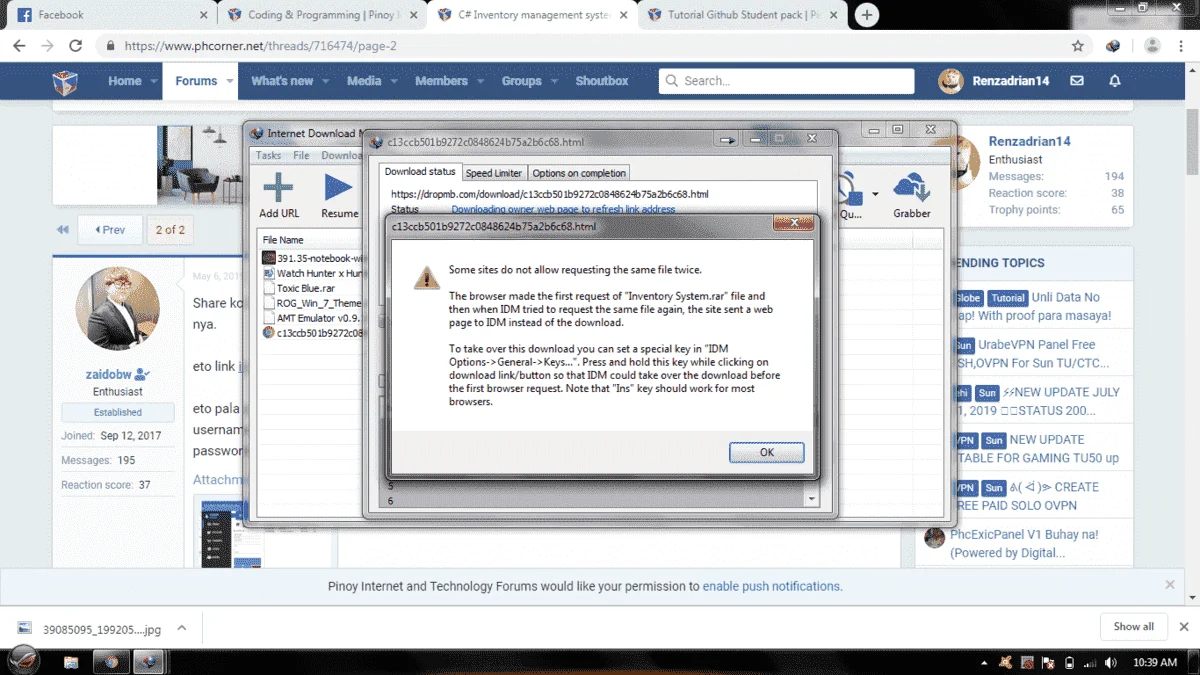The image size is (1200, 675).
Task: Click the Resume icon in IDM toolbar
Action: click(x=339, y=194)
